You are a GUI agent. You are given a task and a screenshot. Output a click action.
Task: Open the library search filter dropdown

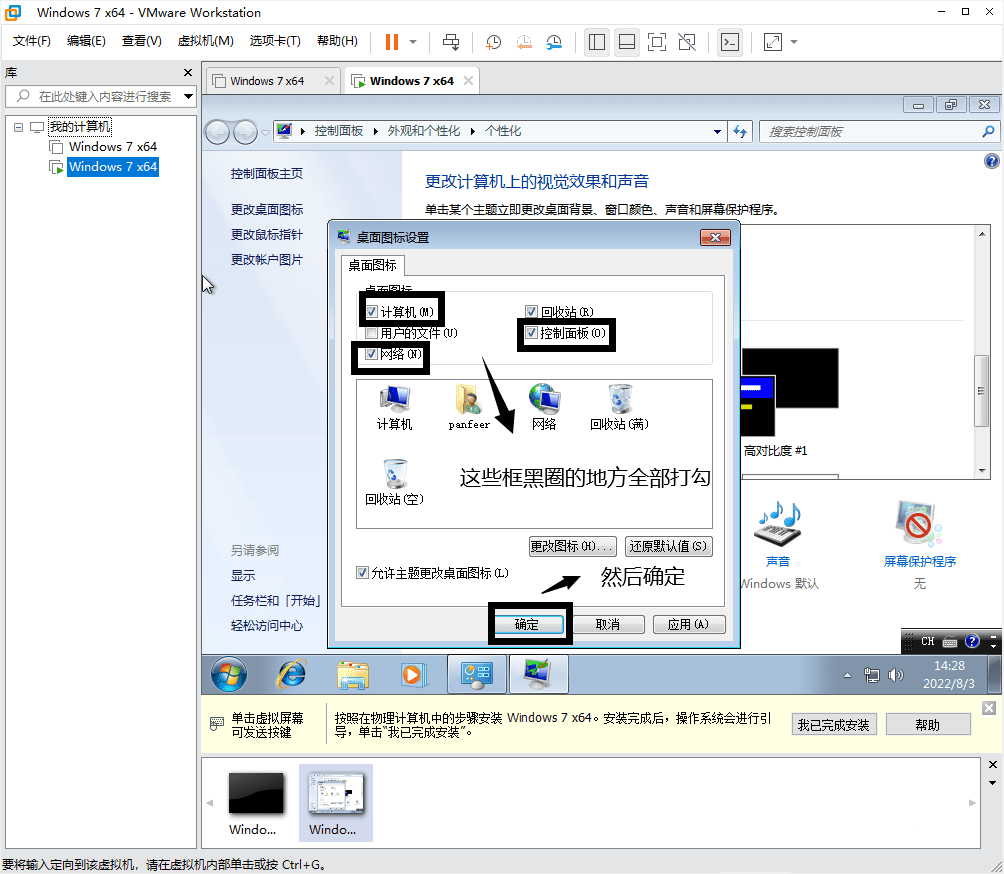[188, 97]
